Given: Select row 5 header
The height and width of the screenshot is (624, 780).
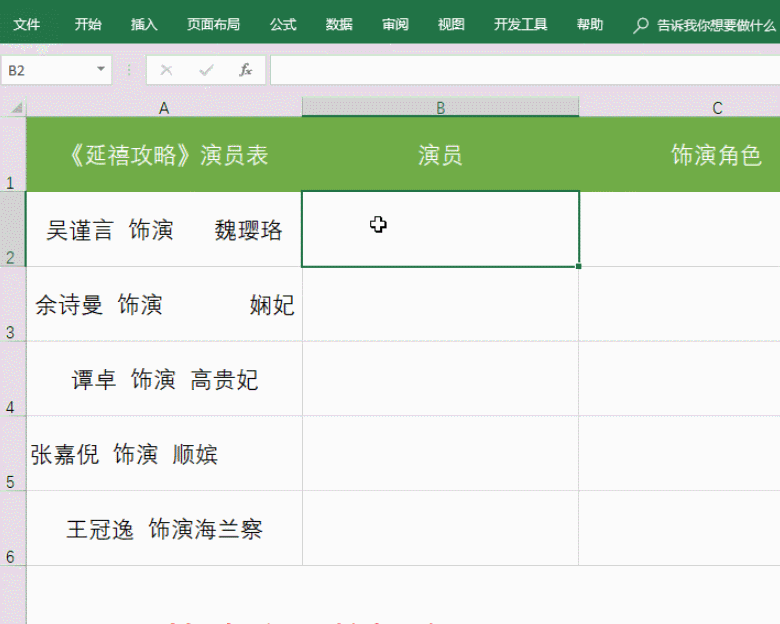Looking at the screenshot, I should click(x=13, y=453).
